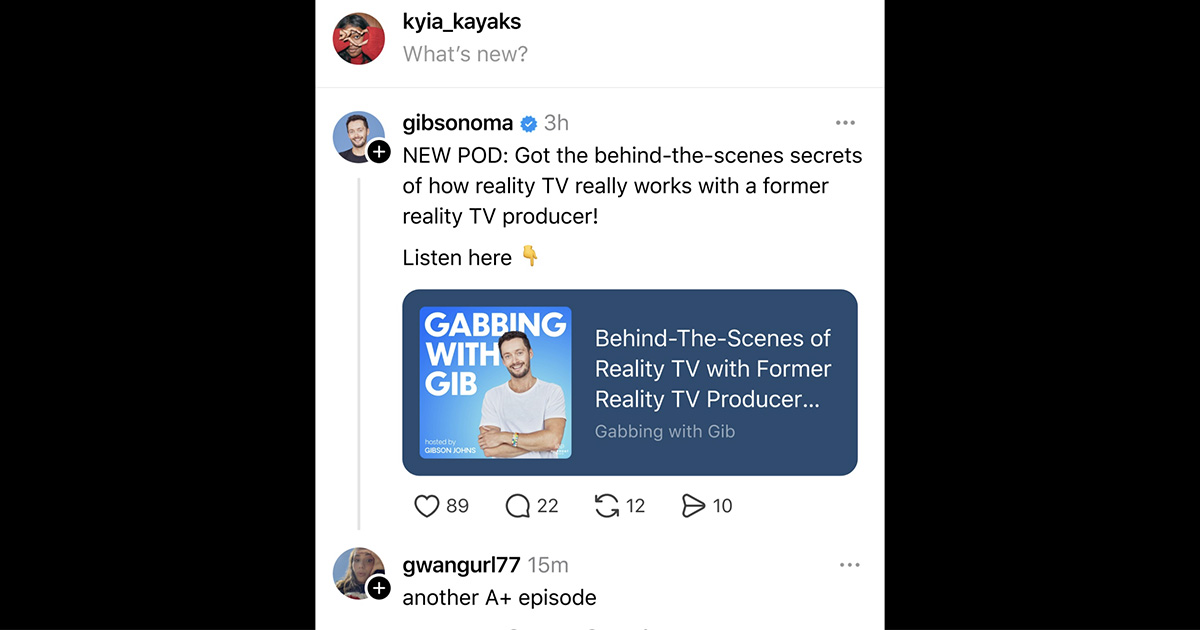Open more options for gibsonoma's post
Screen dimensions: 1200x630
click(x=845, y=123)
